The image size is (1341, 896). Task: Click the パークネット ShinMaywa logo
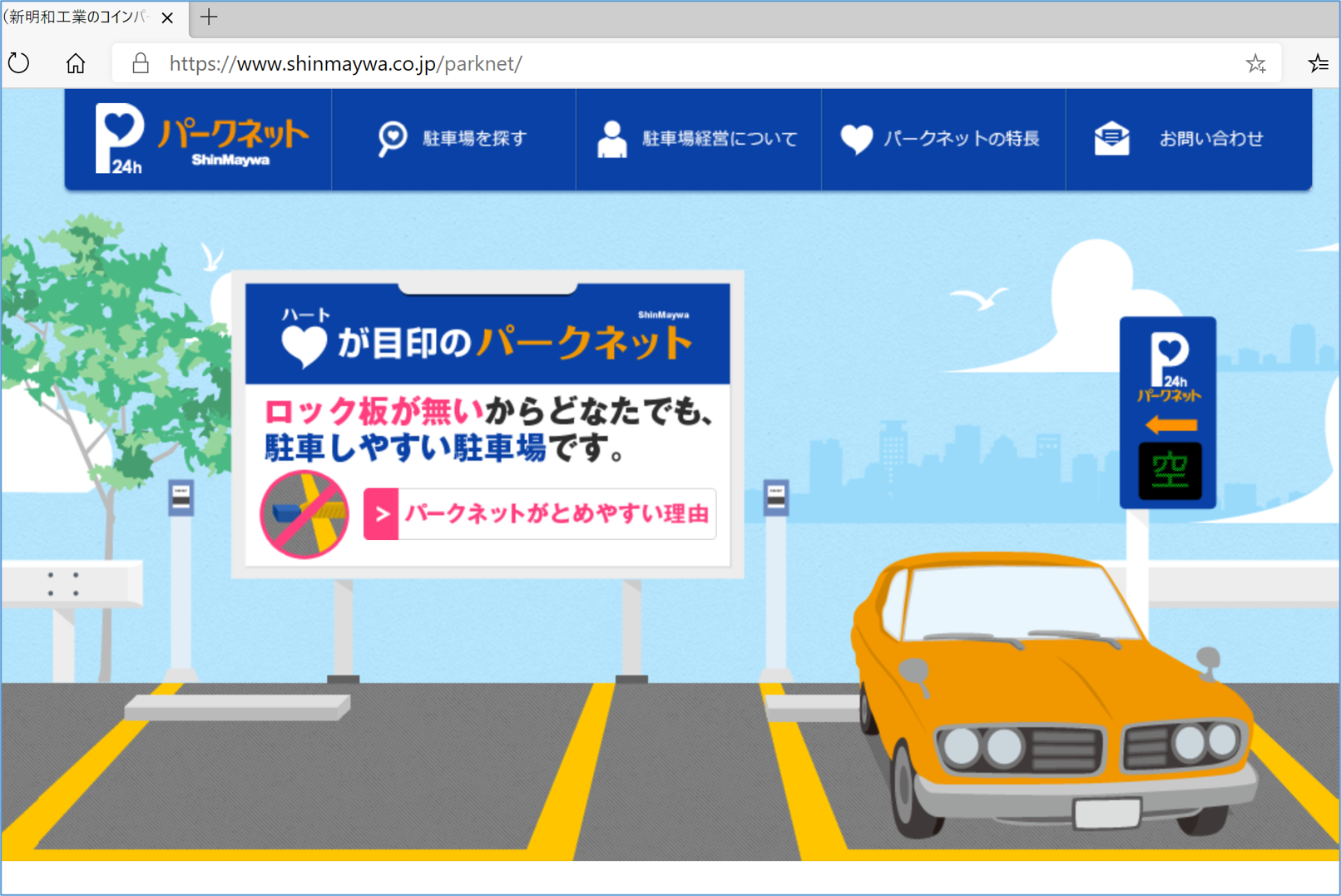click(x=200, y=138)
